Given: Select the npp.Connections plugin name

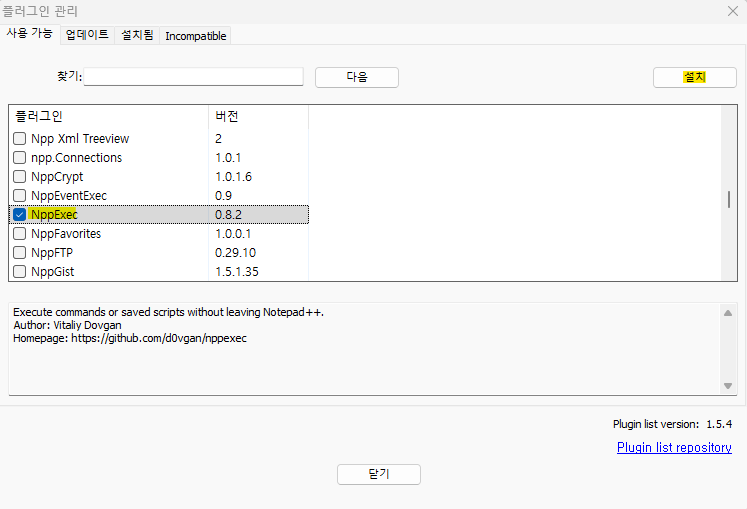Looking at the screenshot, I should 77,158.
